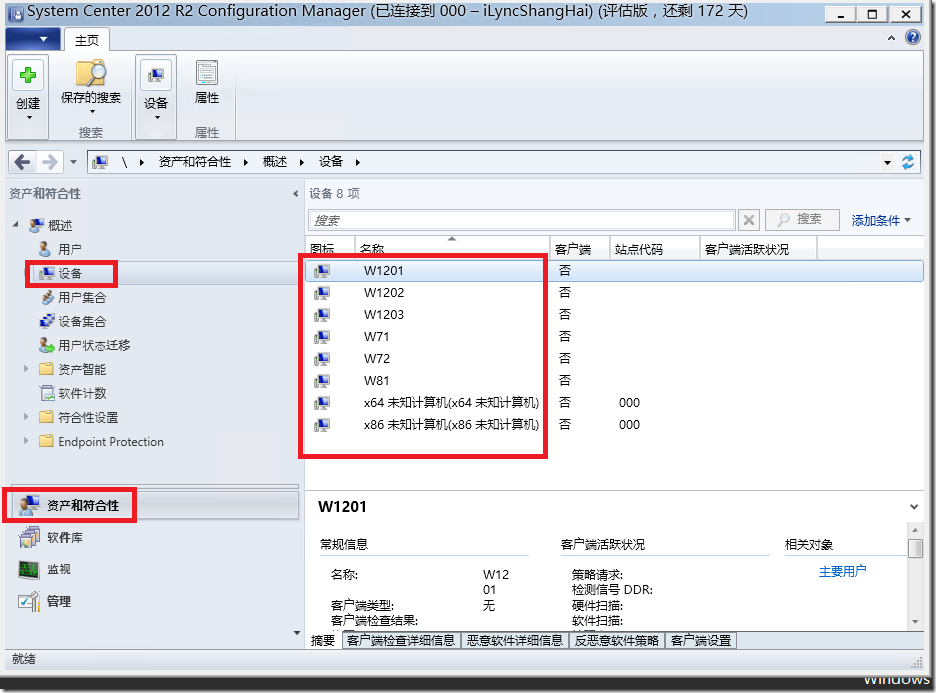936x693 pixels.
Task: Collapse the navigation pane with chevron
Action: click(295, 193)
